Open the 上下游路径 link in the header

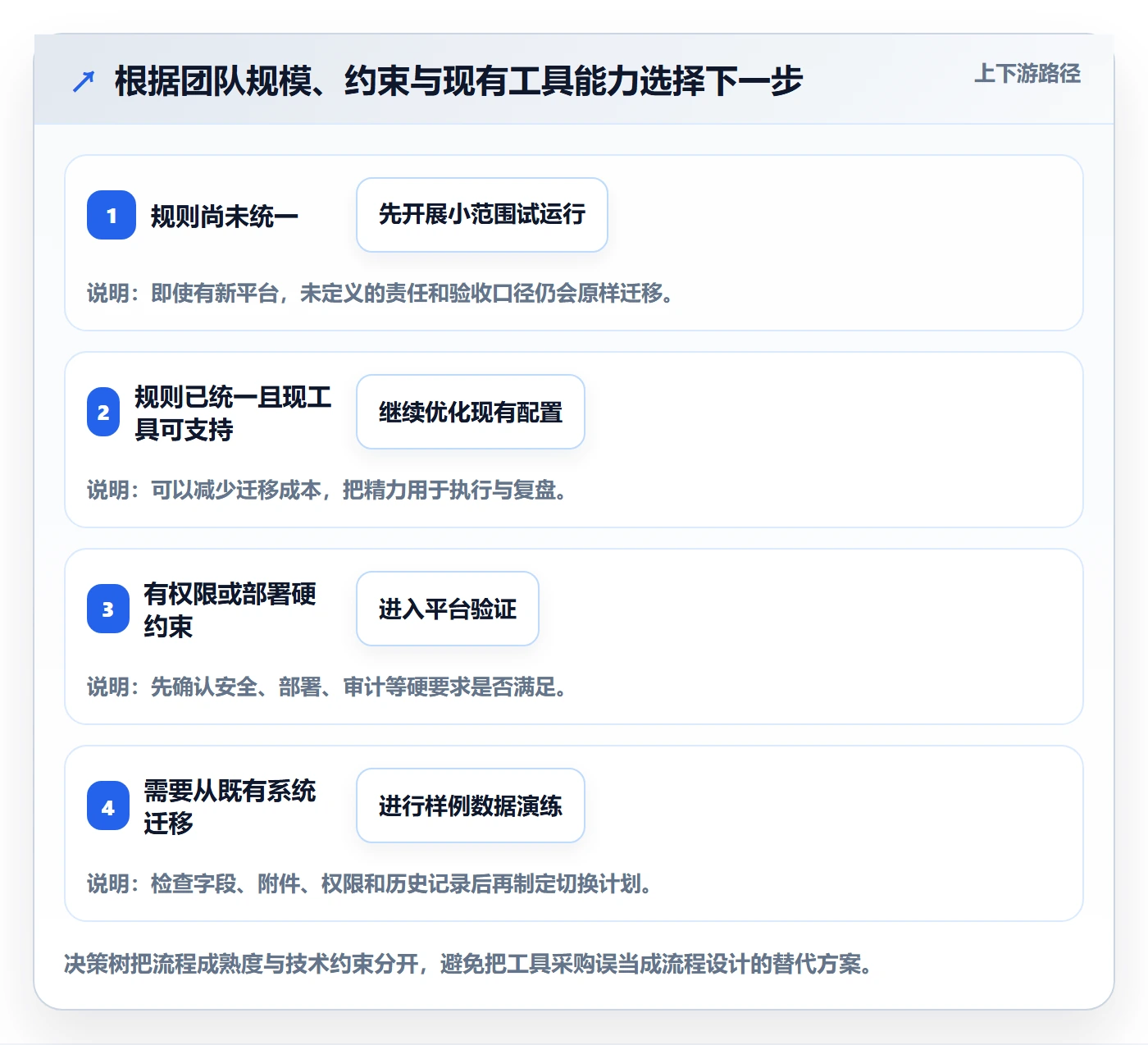point(1027,74)
